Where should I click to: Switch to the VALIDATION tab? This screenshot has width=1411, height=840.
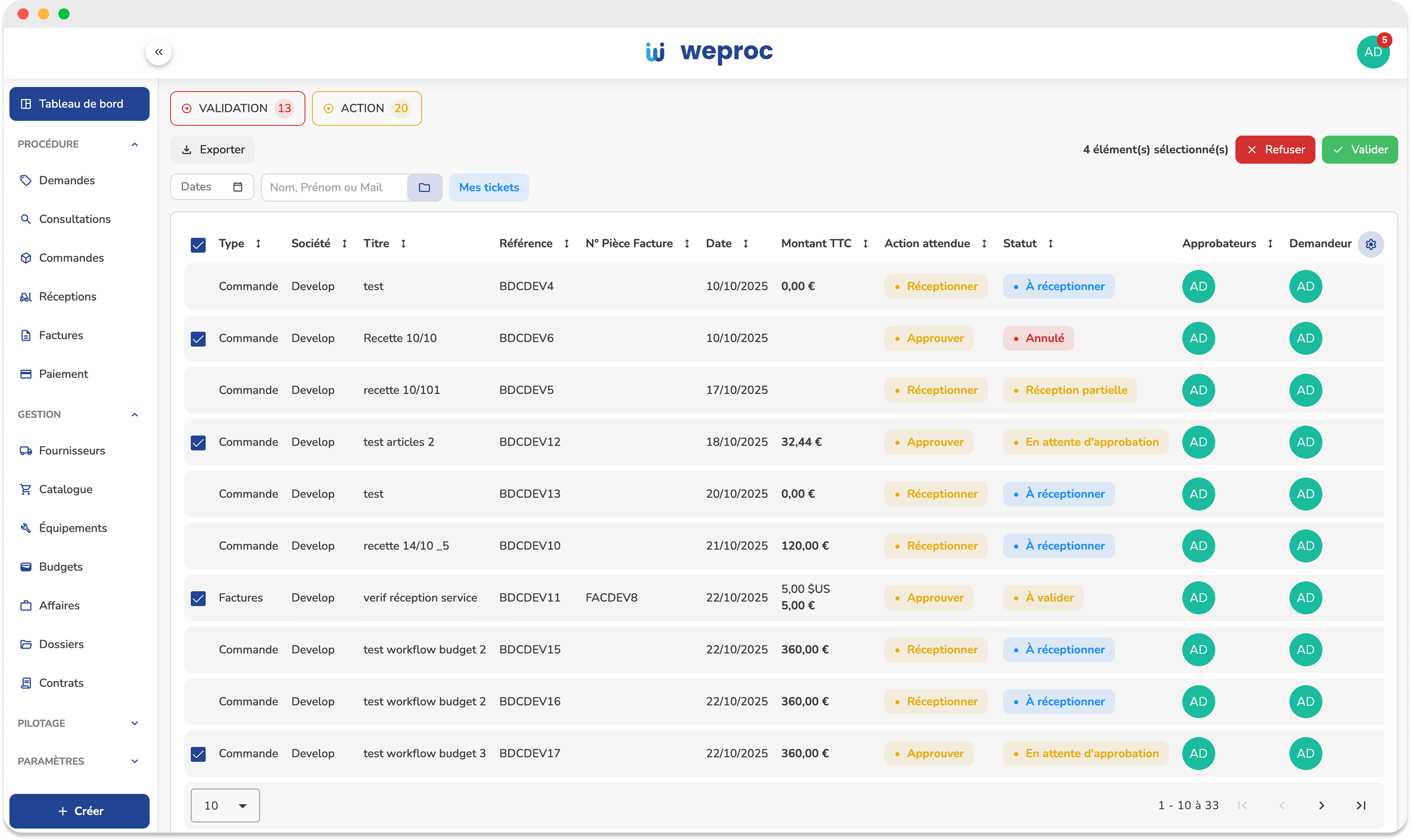click(x=237, y=108)
